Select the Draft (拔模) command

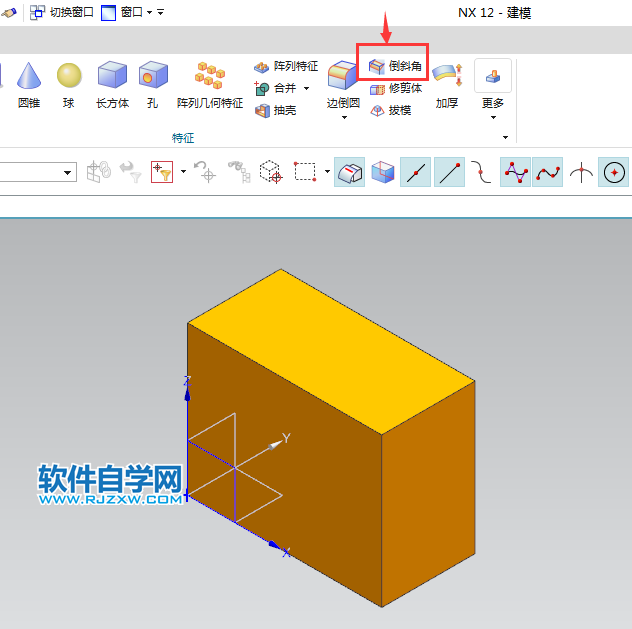[391, 110]
